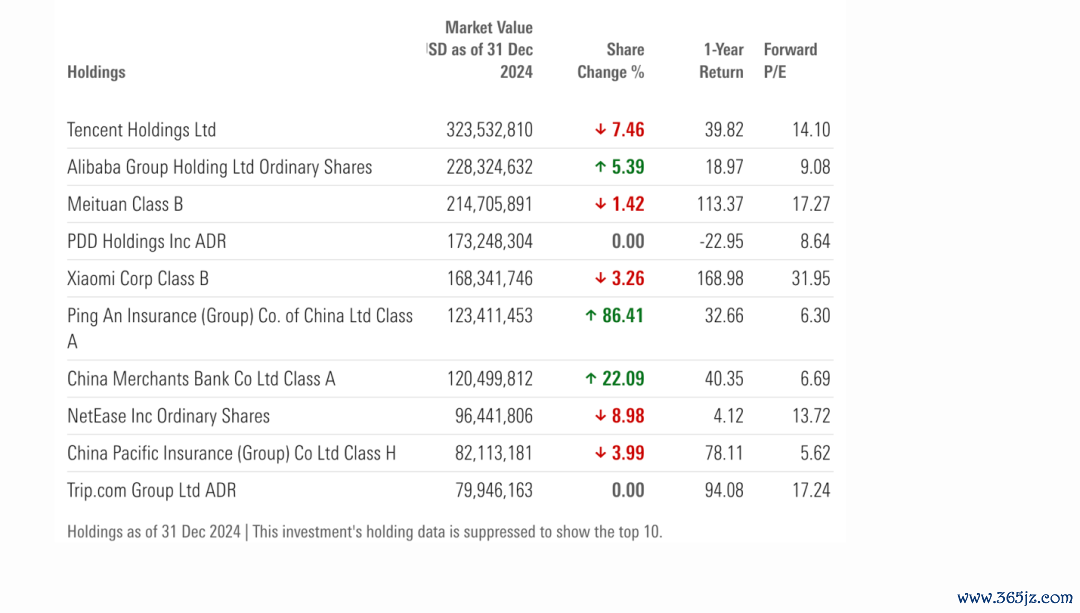Open the Tencent Holdings Ltd holding
This screenshot has width=1080, height=613.
141,129
